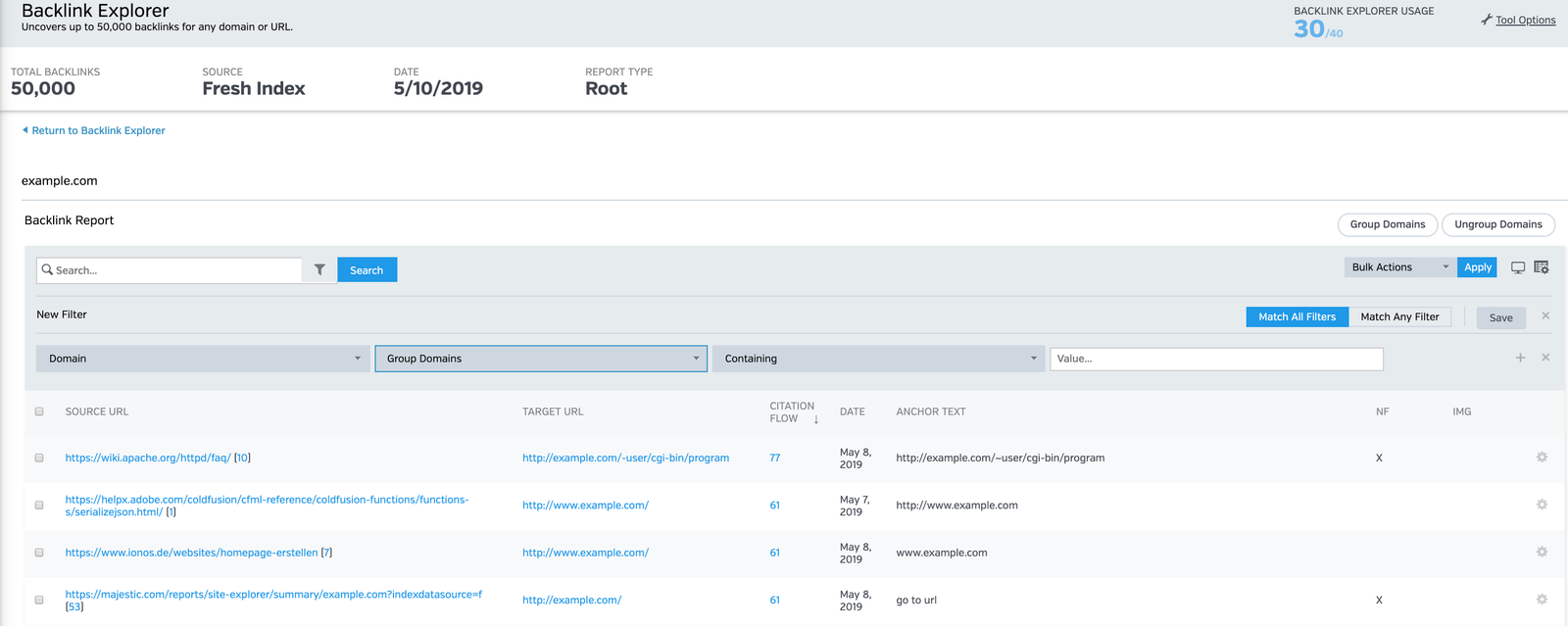Check the wiki.apache.org row checkbox
Viewport: 1568px width, 626px height.
point(39,457)
